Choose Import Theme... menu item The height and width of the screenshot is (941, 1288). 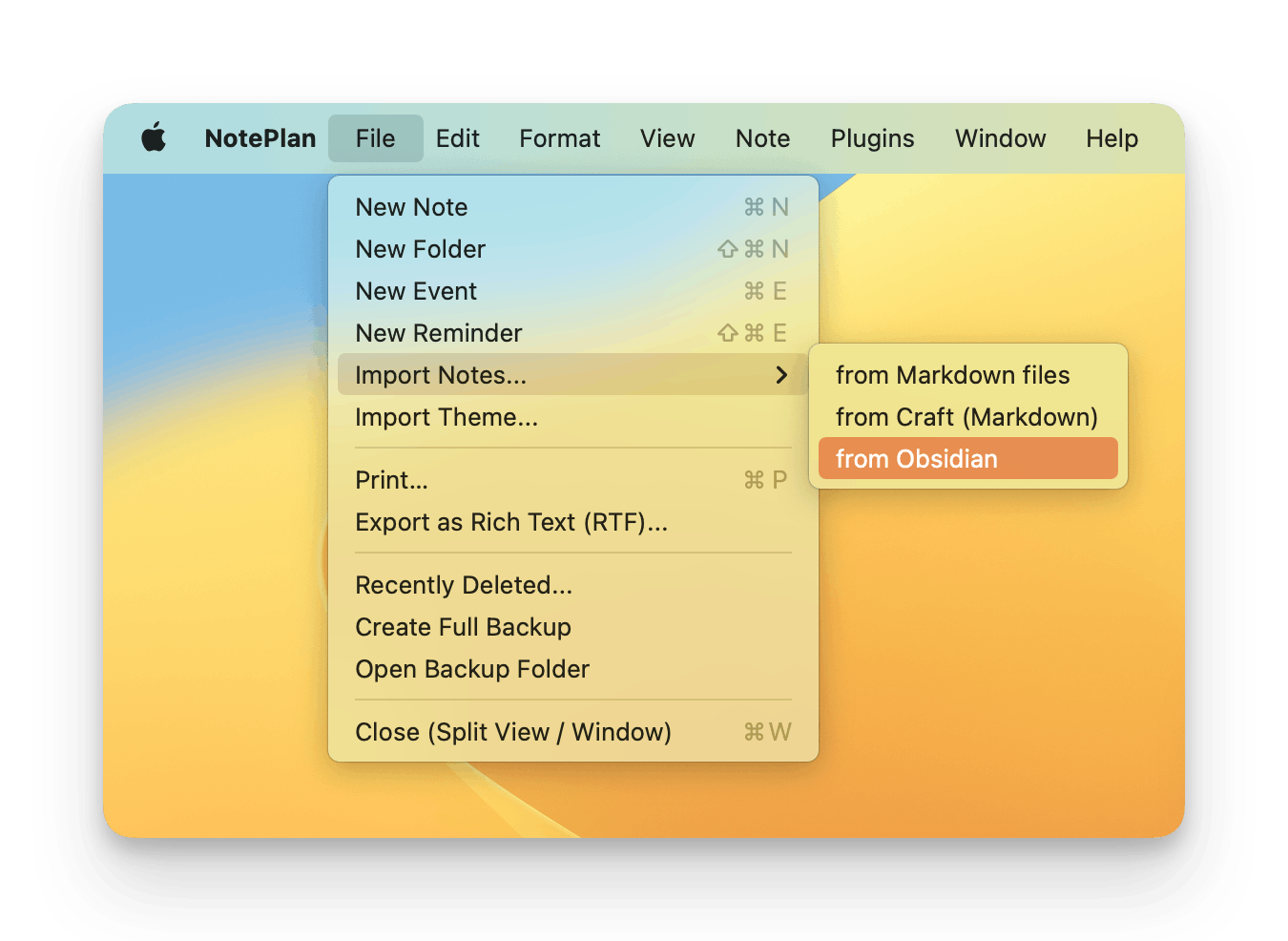[x=573, y=417]
